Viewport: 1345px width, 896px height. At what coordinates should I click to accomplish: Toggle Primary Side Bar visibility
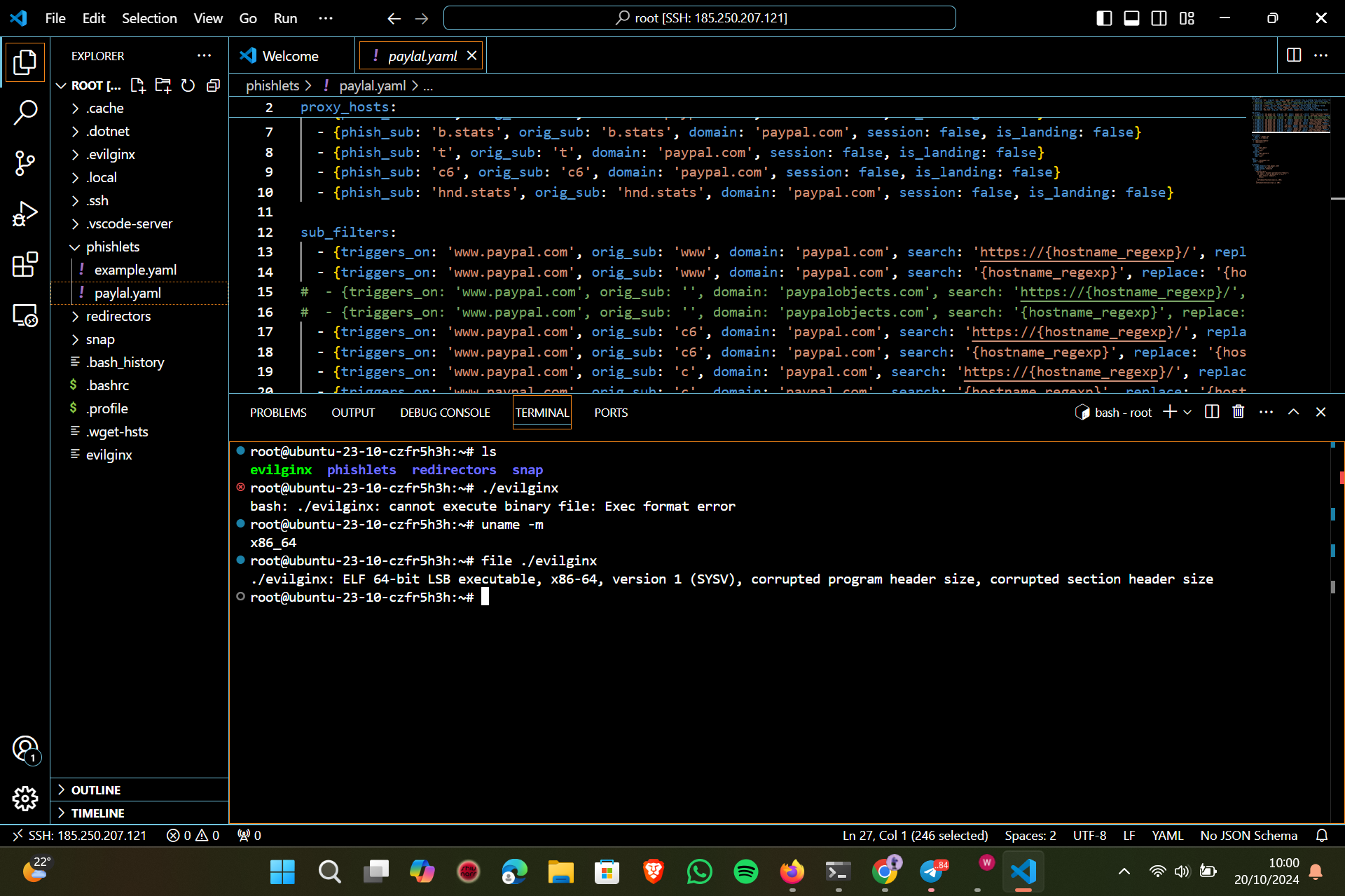coord(1104,18)
